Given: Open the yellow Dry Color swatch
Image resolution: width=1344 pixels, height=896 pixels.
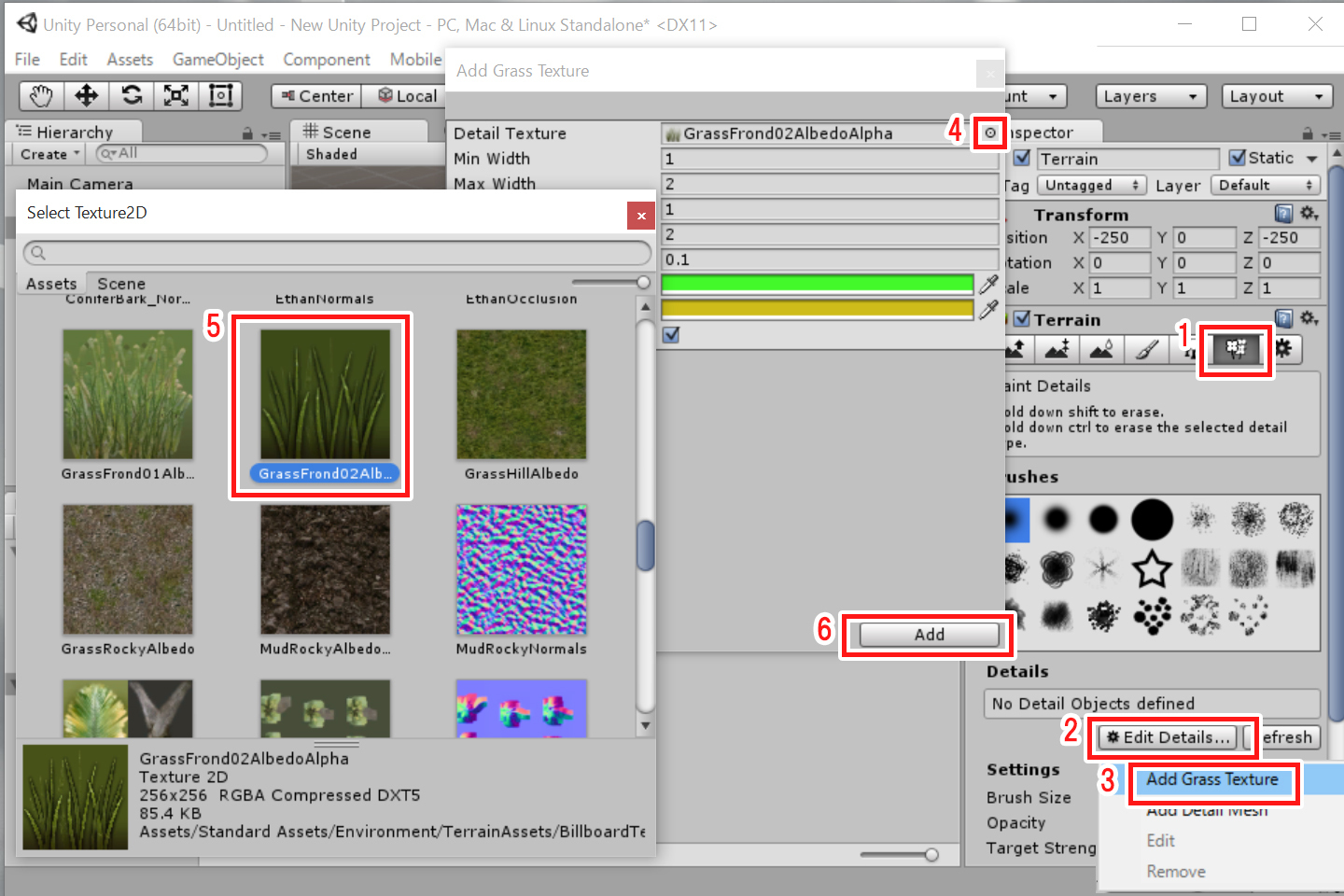Looking at the screenshot, I should 818,309.
